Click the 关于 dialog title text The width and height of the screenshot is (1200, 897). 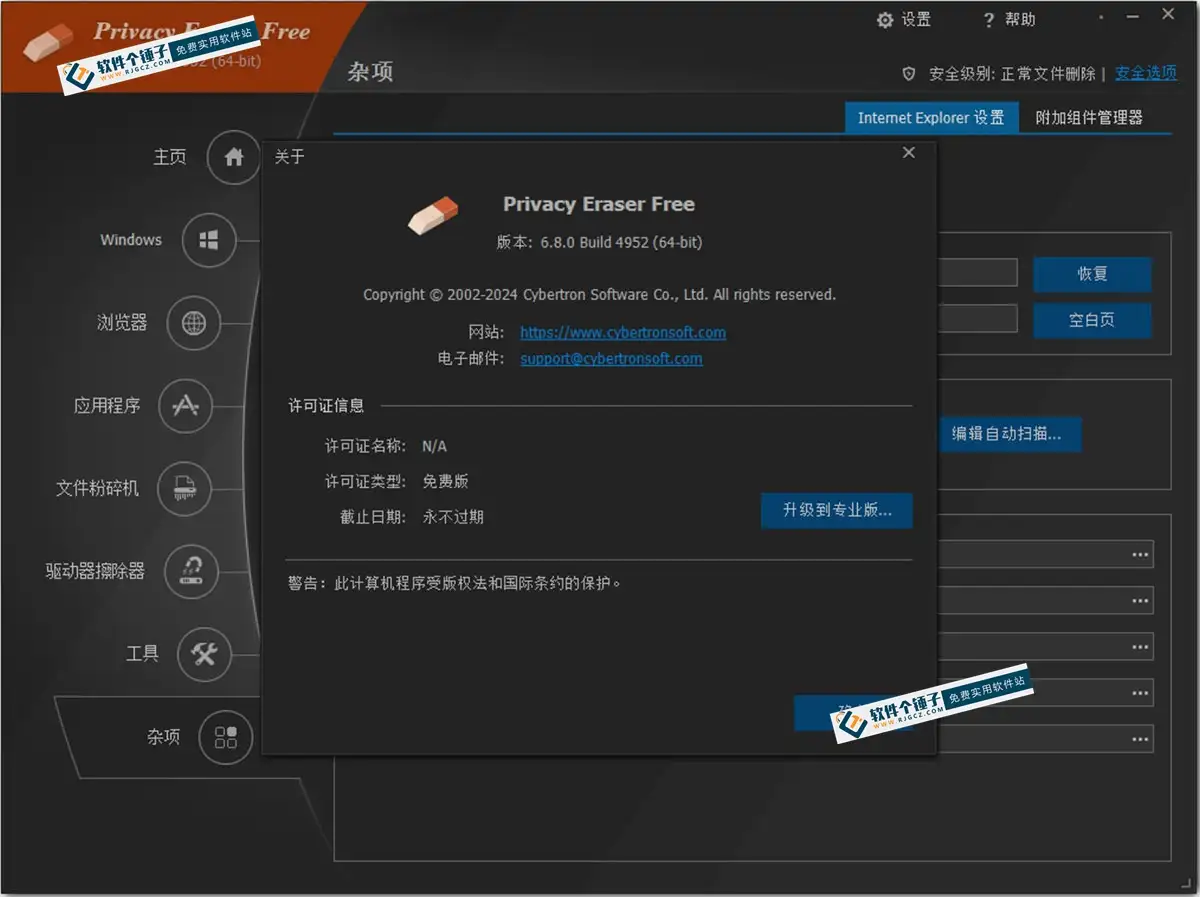click(289, 157)
